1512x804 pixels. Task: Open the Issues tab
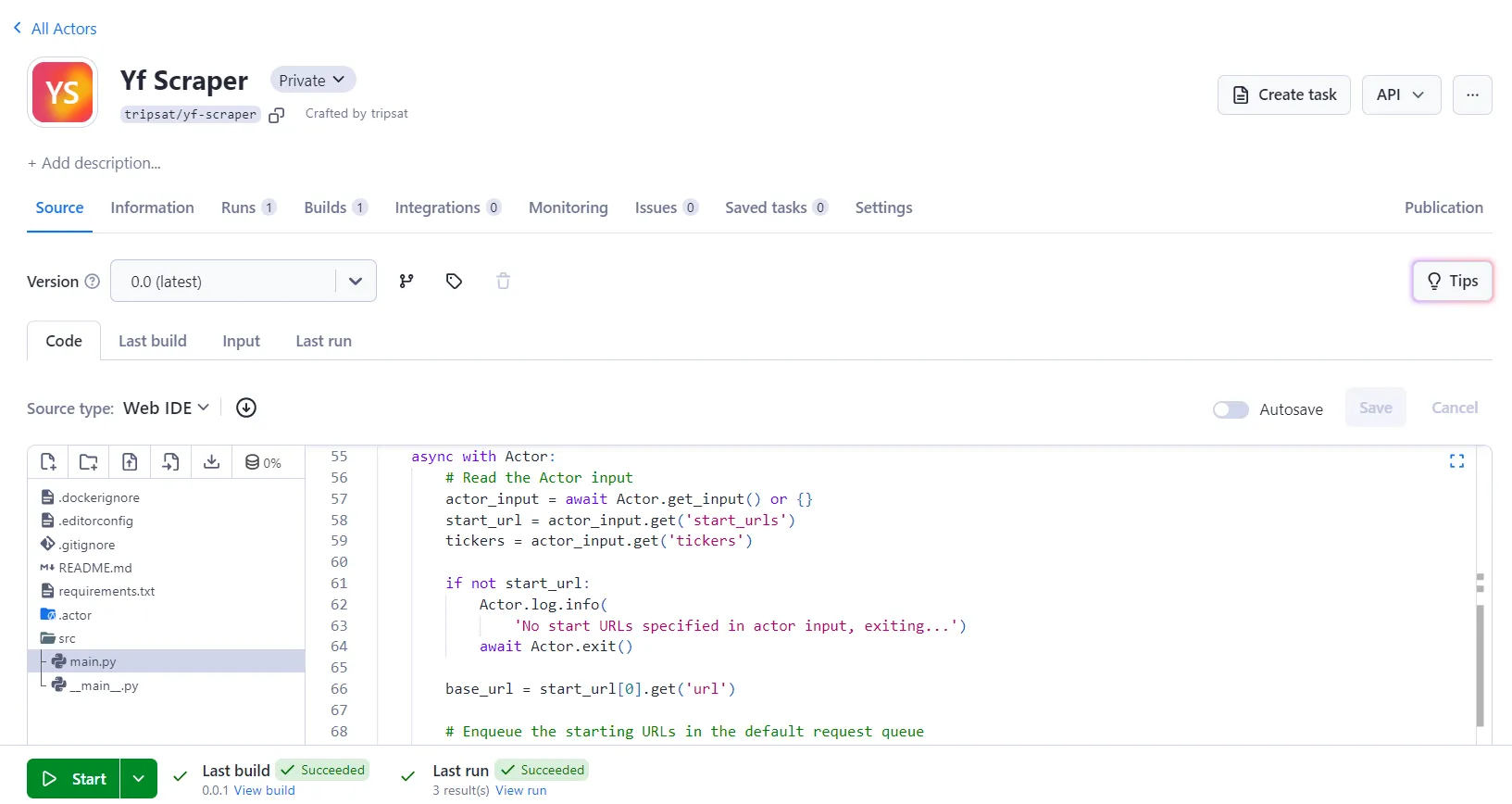click(x=666, y=207)
